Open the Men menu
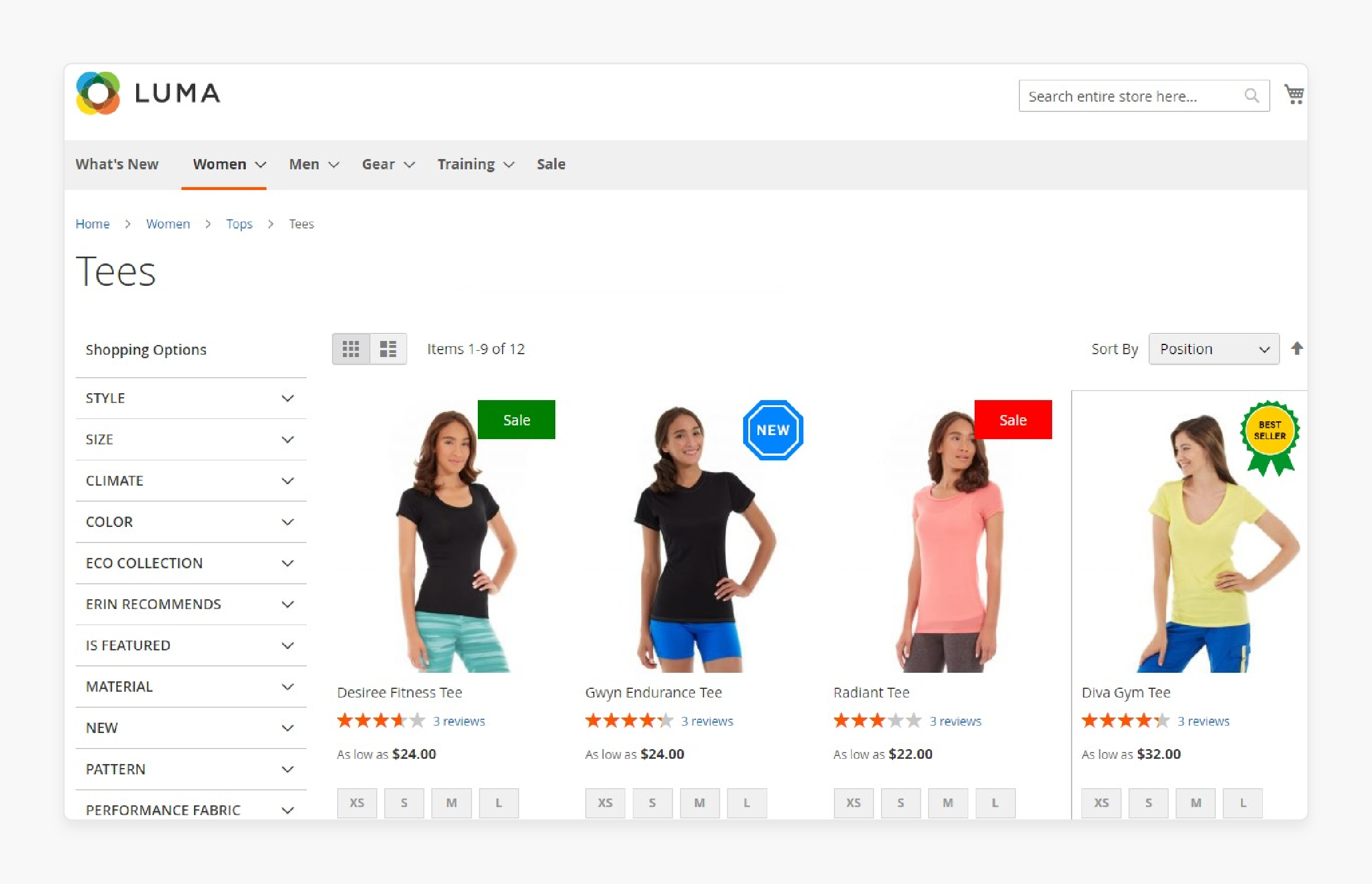This screenshot has width=1372, height=884. point(314,164)
